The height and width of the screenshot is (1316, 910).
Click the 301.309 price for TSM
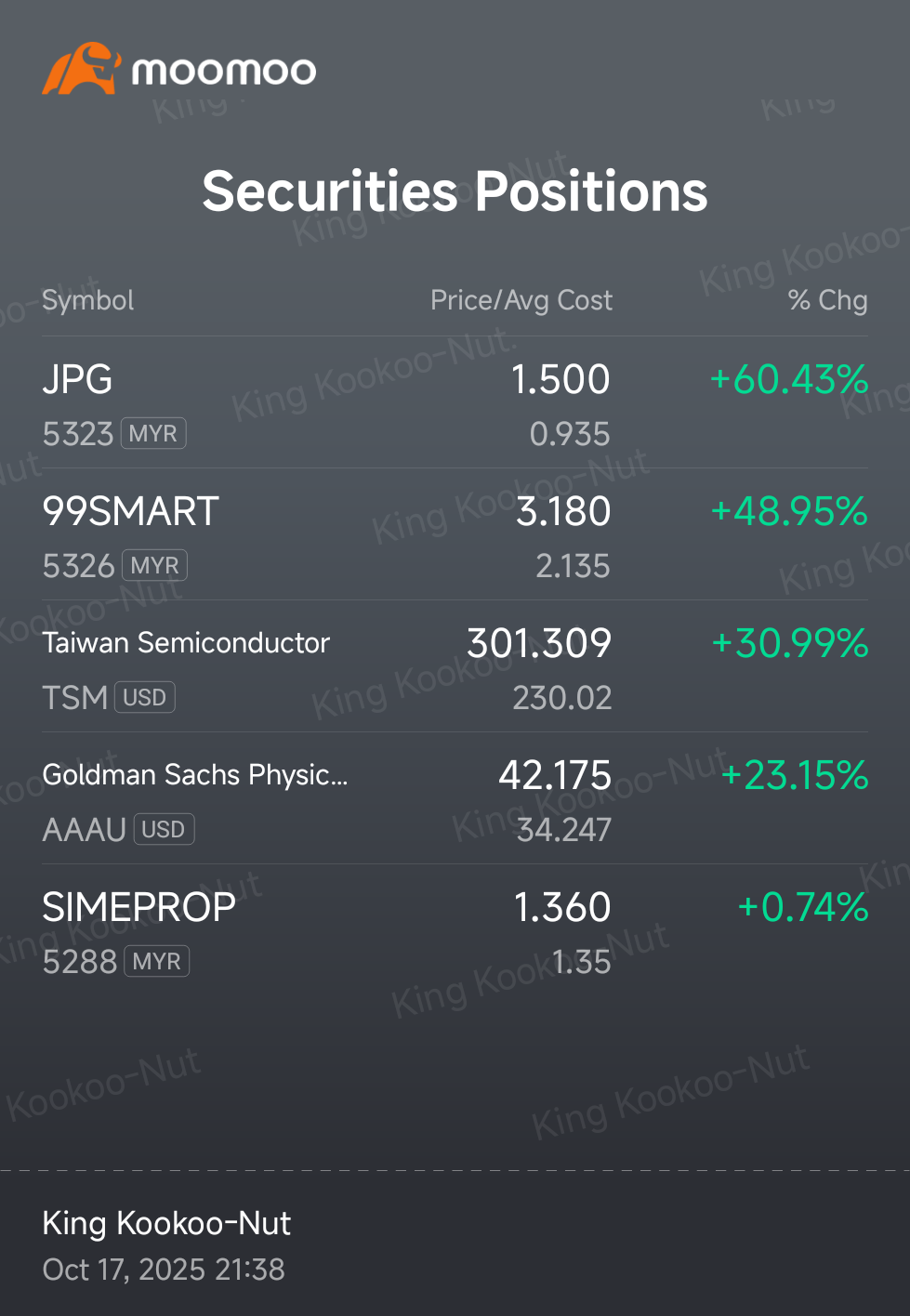click(539, 643)
